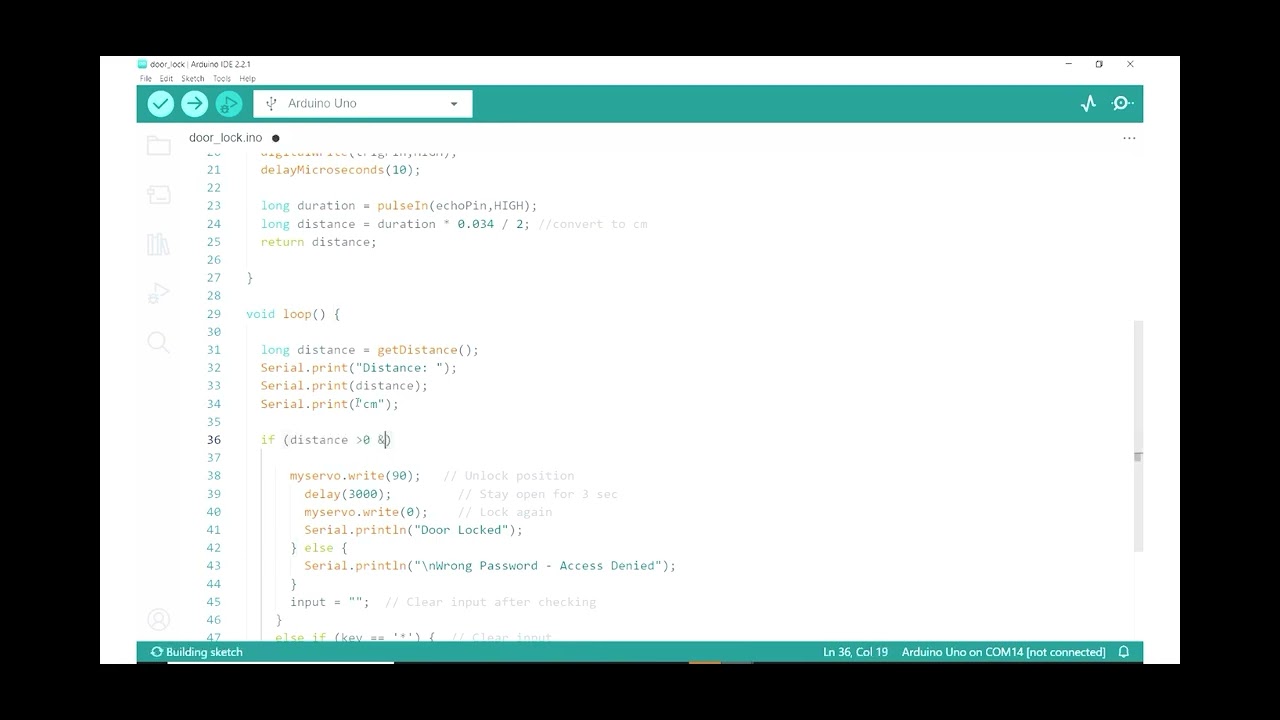Click the "// Lock again" comment
Image resolution: width=1280 pixels, height=720 pixels.
[x=505, y=512]
